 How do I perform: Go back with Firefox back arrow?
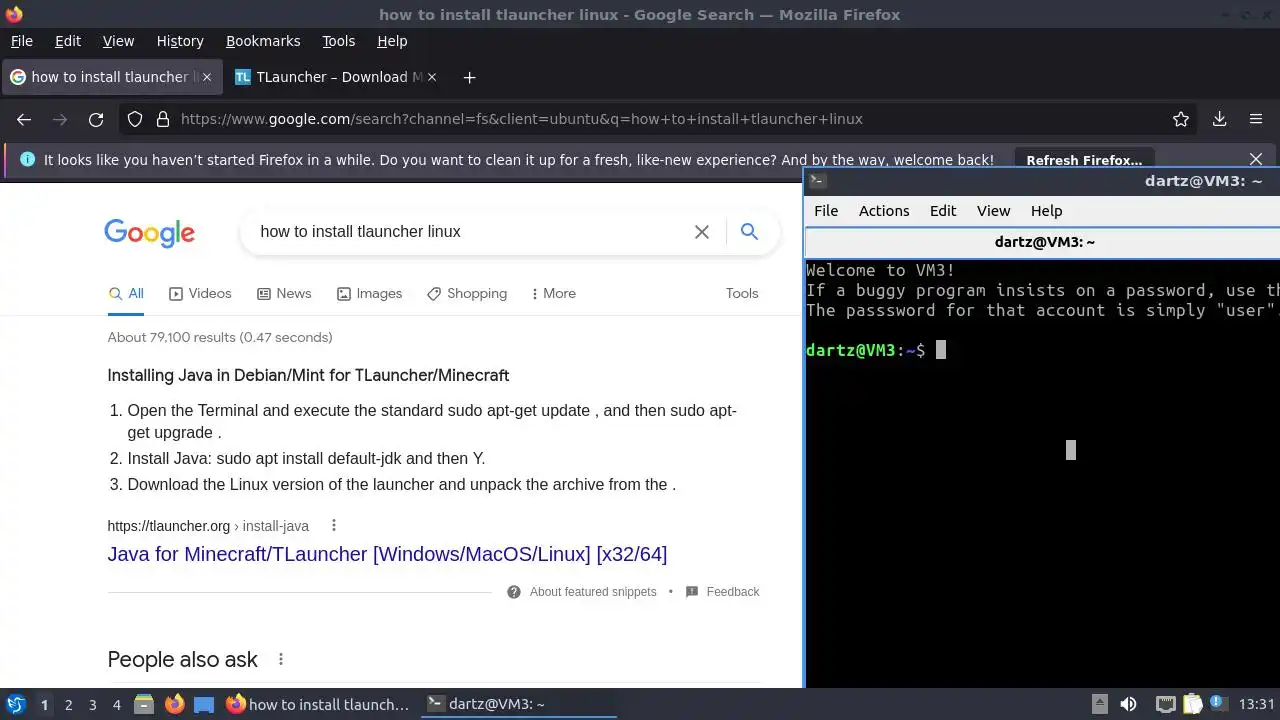(x=24, y=119)
